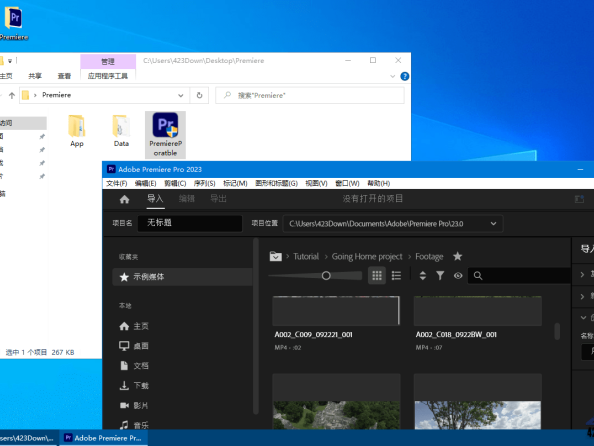Click Premiere in the Explorer address path
This screenshot has height=446, width=594.
[56, 95]
